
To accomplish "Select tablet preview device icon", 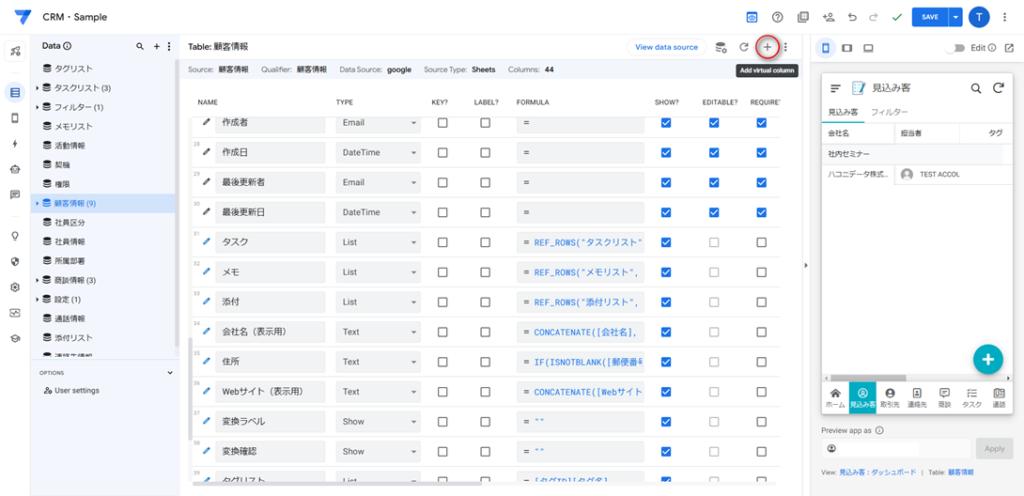I will pyautogui.click(x=847, y=48).
